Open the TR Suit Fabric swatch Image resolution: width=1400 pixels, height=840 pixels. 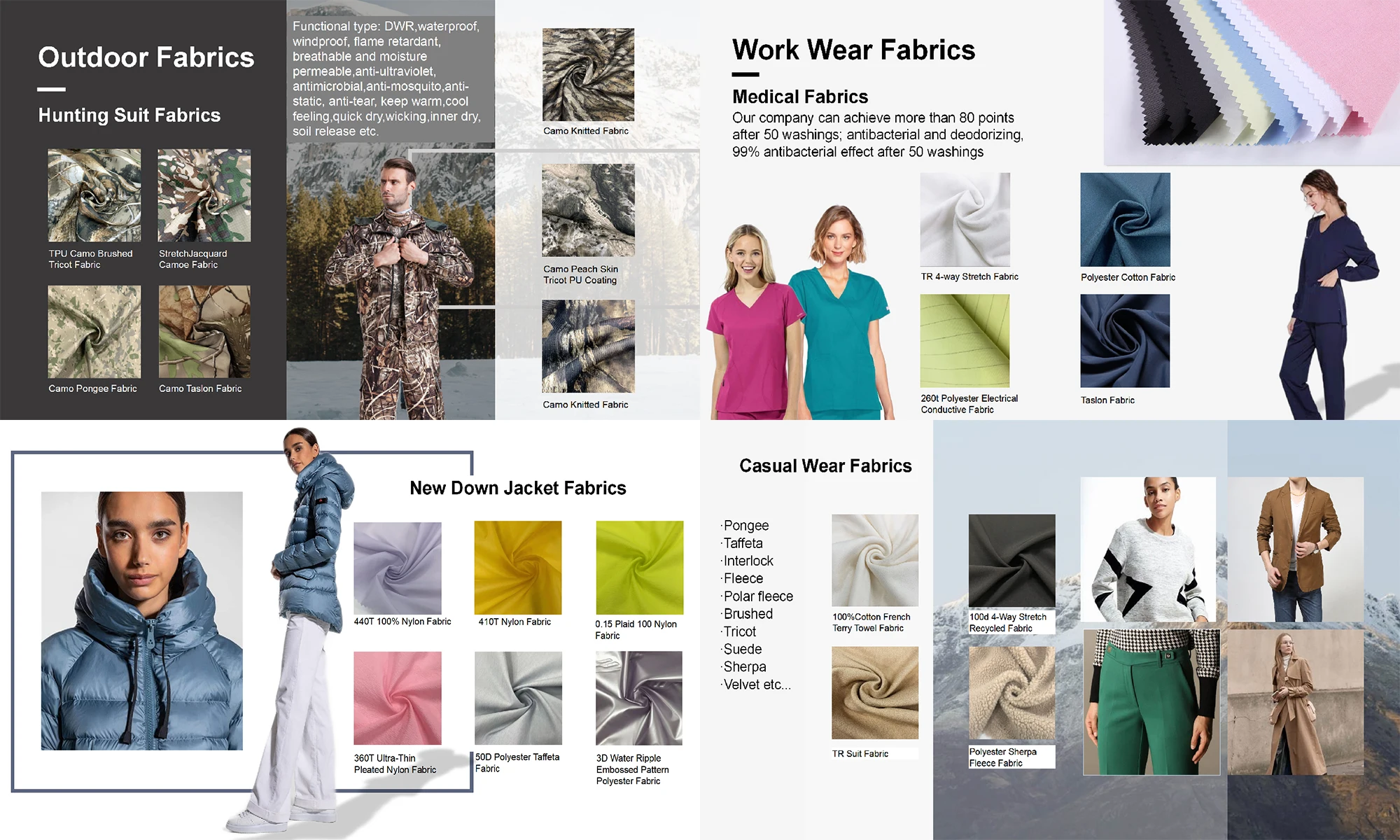(x=874, y=692)
